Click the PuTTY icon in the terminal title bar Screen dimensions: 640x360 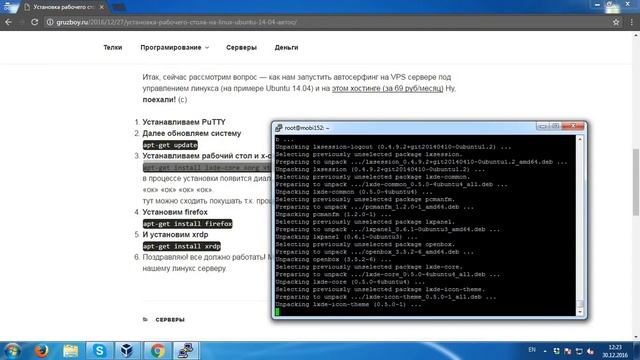point(279,128)
